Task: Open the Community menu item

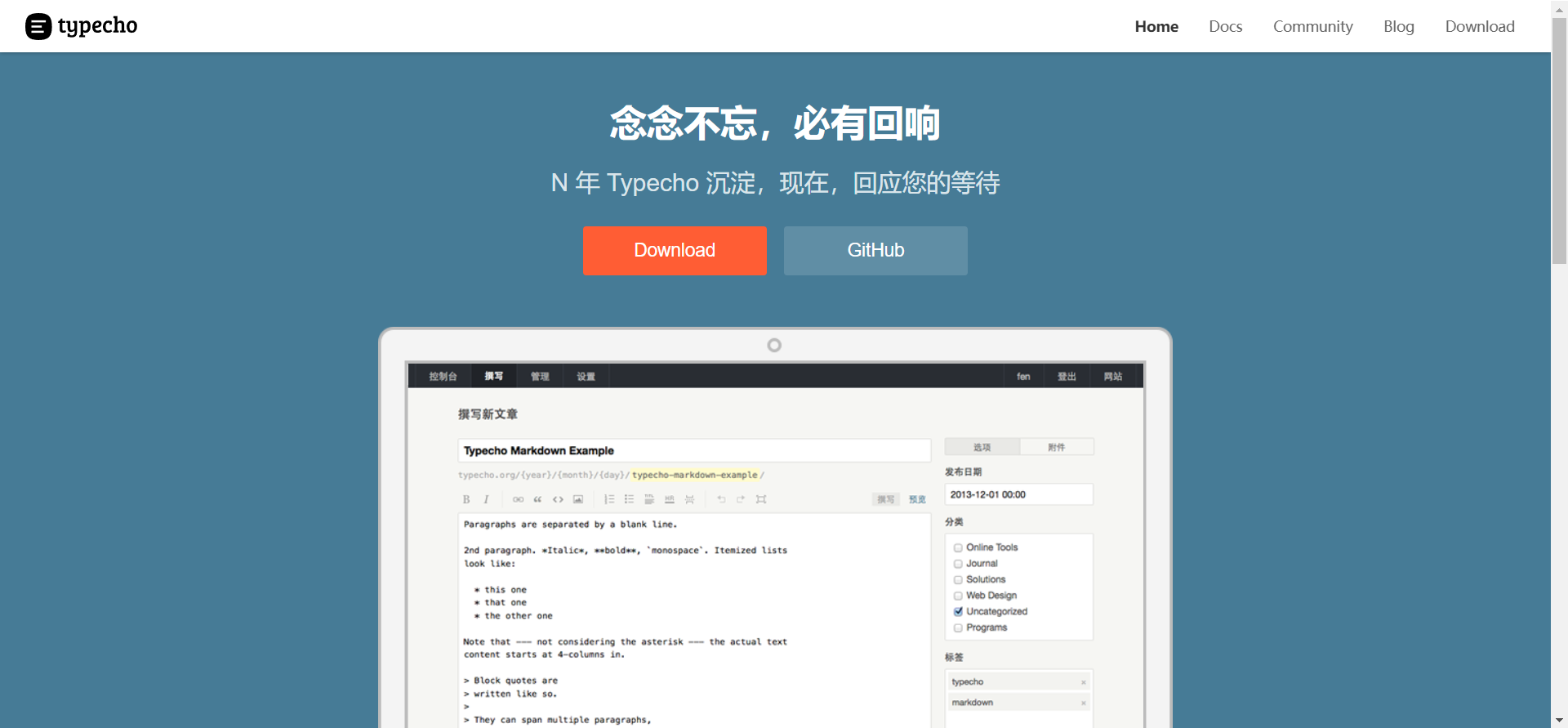Action: (1312, 26)
